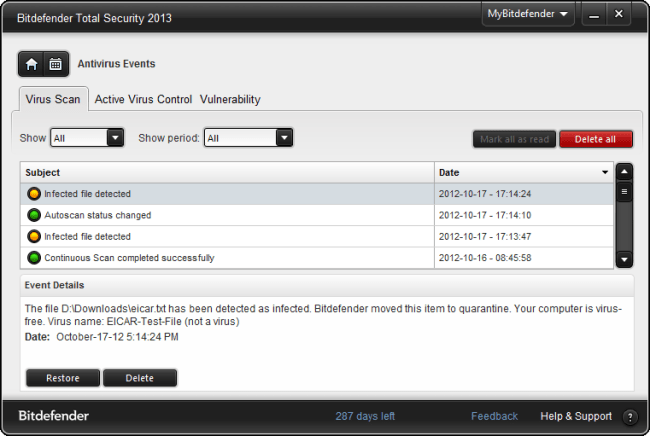Click green icon beside Continuous Scan completed
The width and height of the screenshot is (650, 436).
click(34, 258)
